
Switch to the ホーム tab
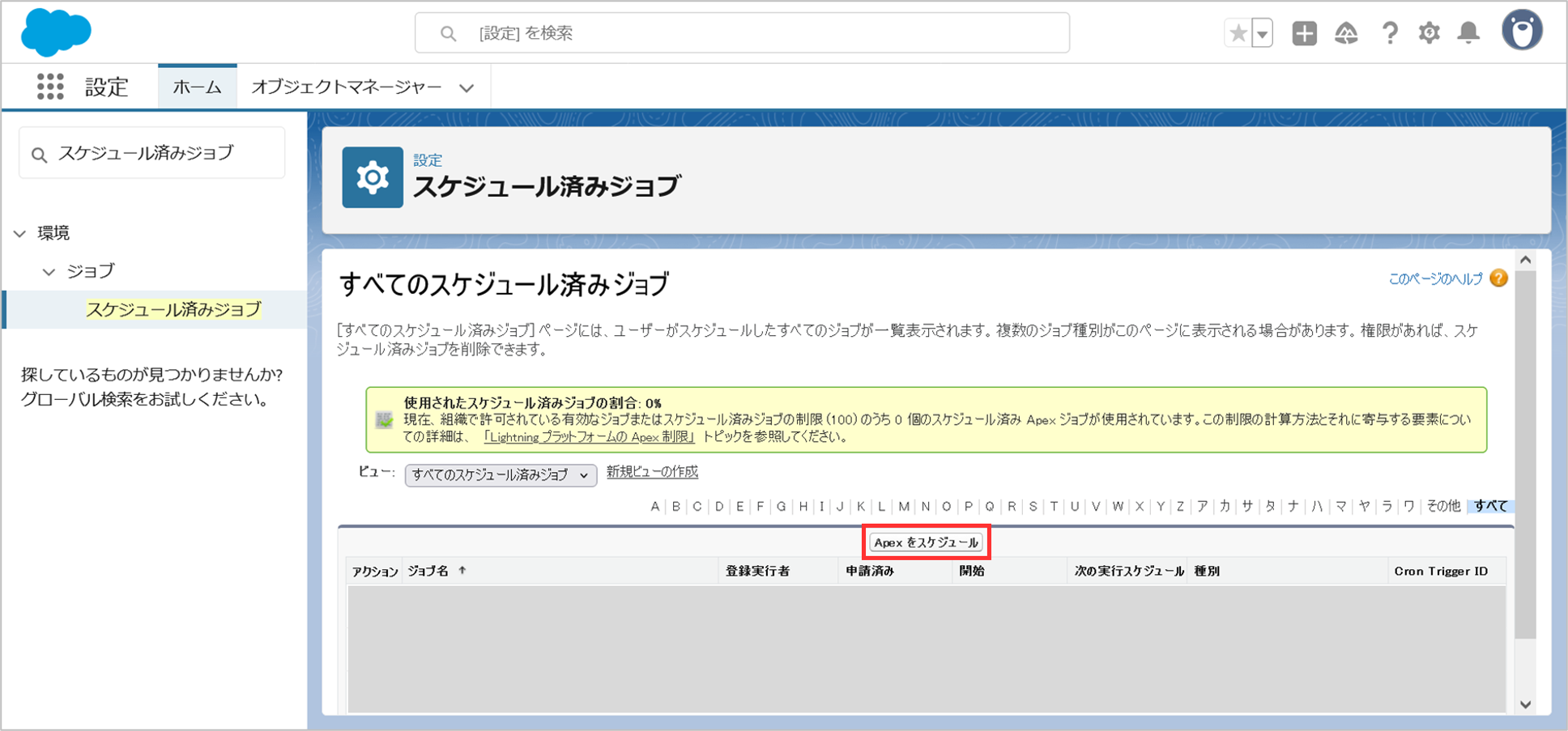click(x=197, y=87)
